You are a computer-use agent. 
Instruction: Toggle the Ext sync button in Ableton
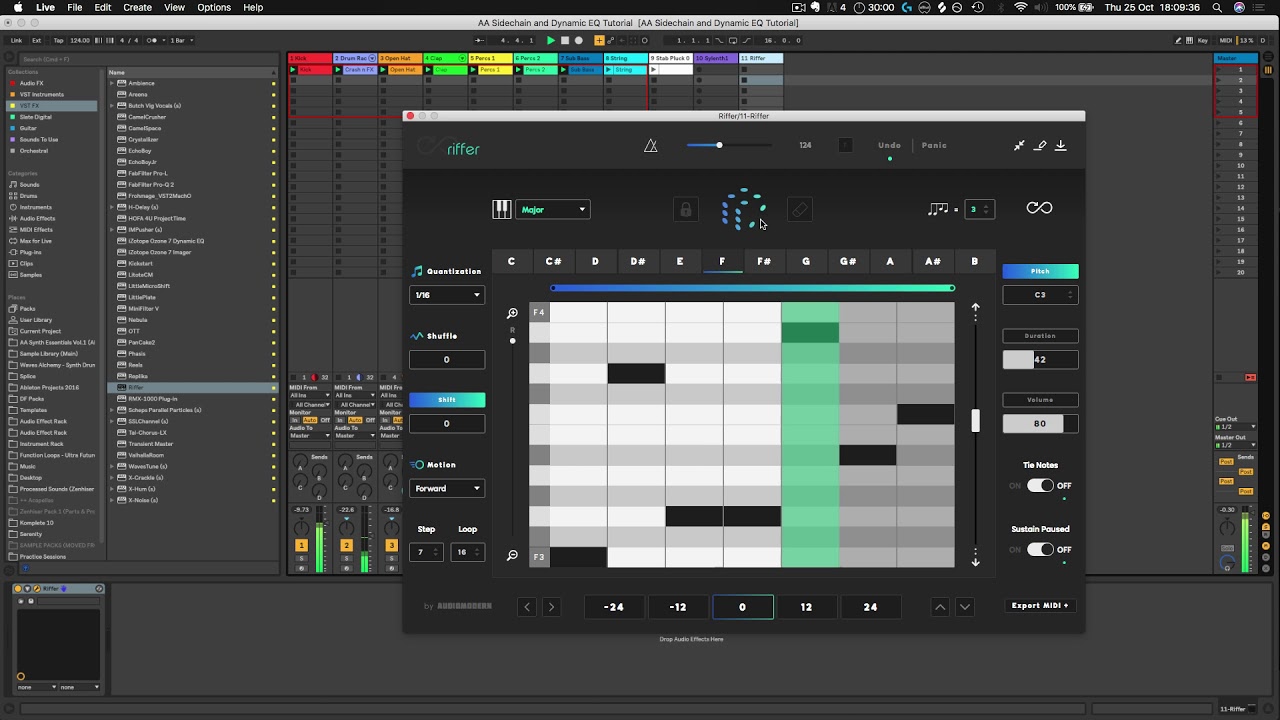click(x=37, y=40)
